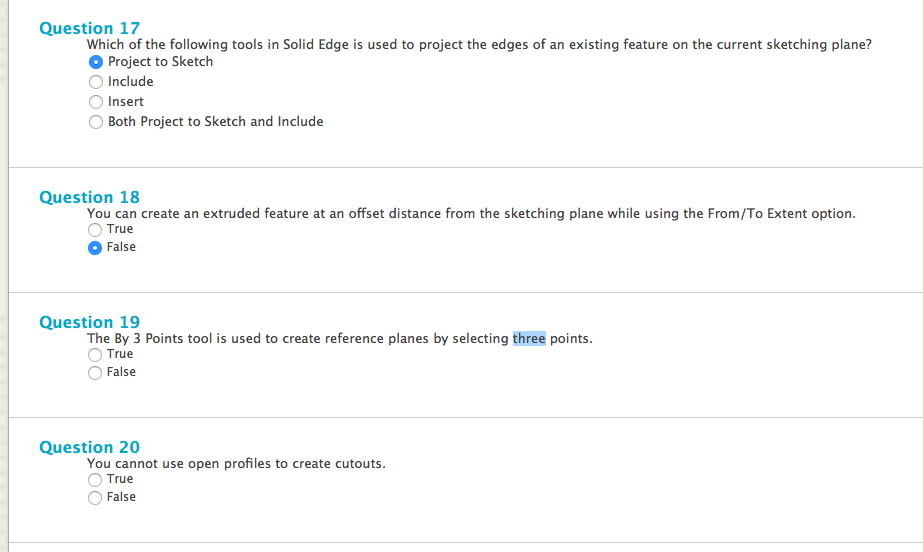
Task: Answer False for Question 20
Action: pyautogui.click(x=95, y=497)
